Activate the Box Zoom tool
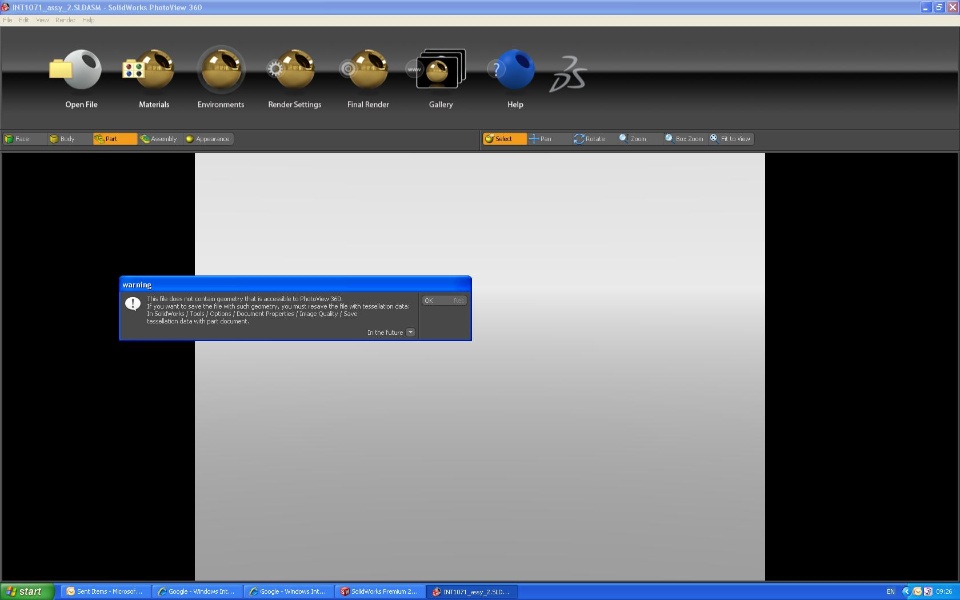Screen dimensions: 960x600 coord(684,139)
